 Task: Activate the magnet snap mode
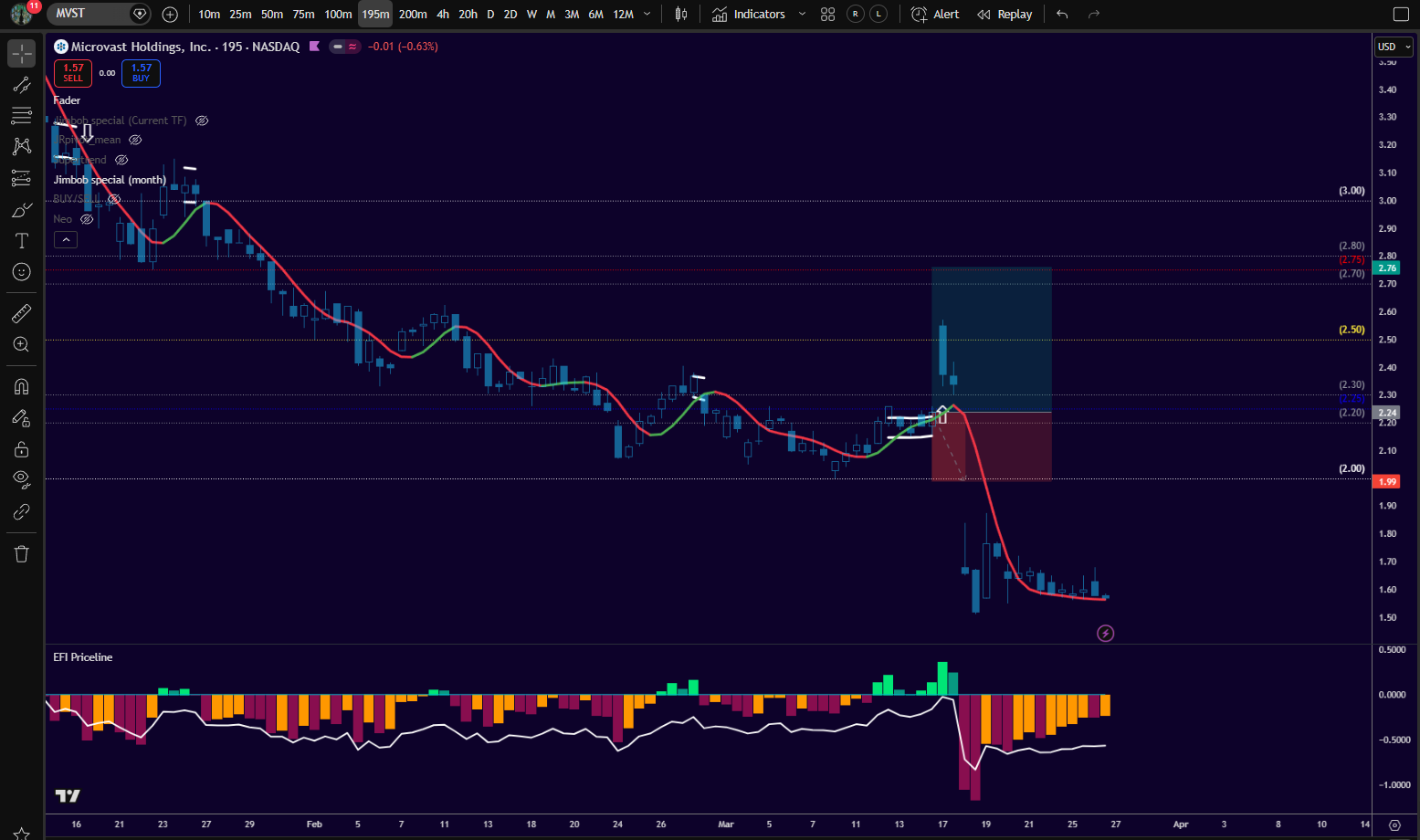(22, 386)
